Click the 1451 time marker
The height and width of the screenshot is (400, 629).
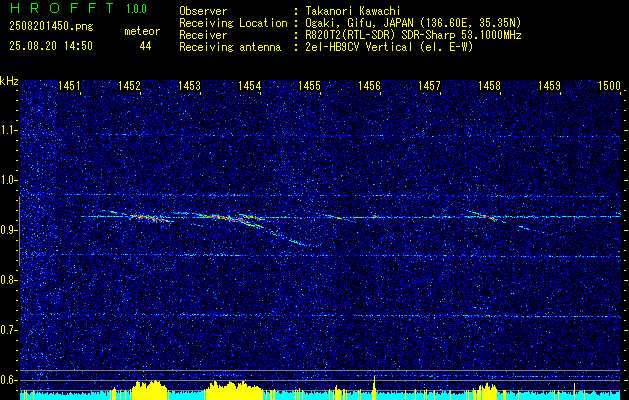coord(69,85)
